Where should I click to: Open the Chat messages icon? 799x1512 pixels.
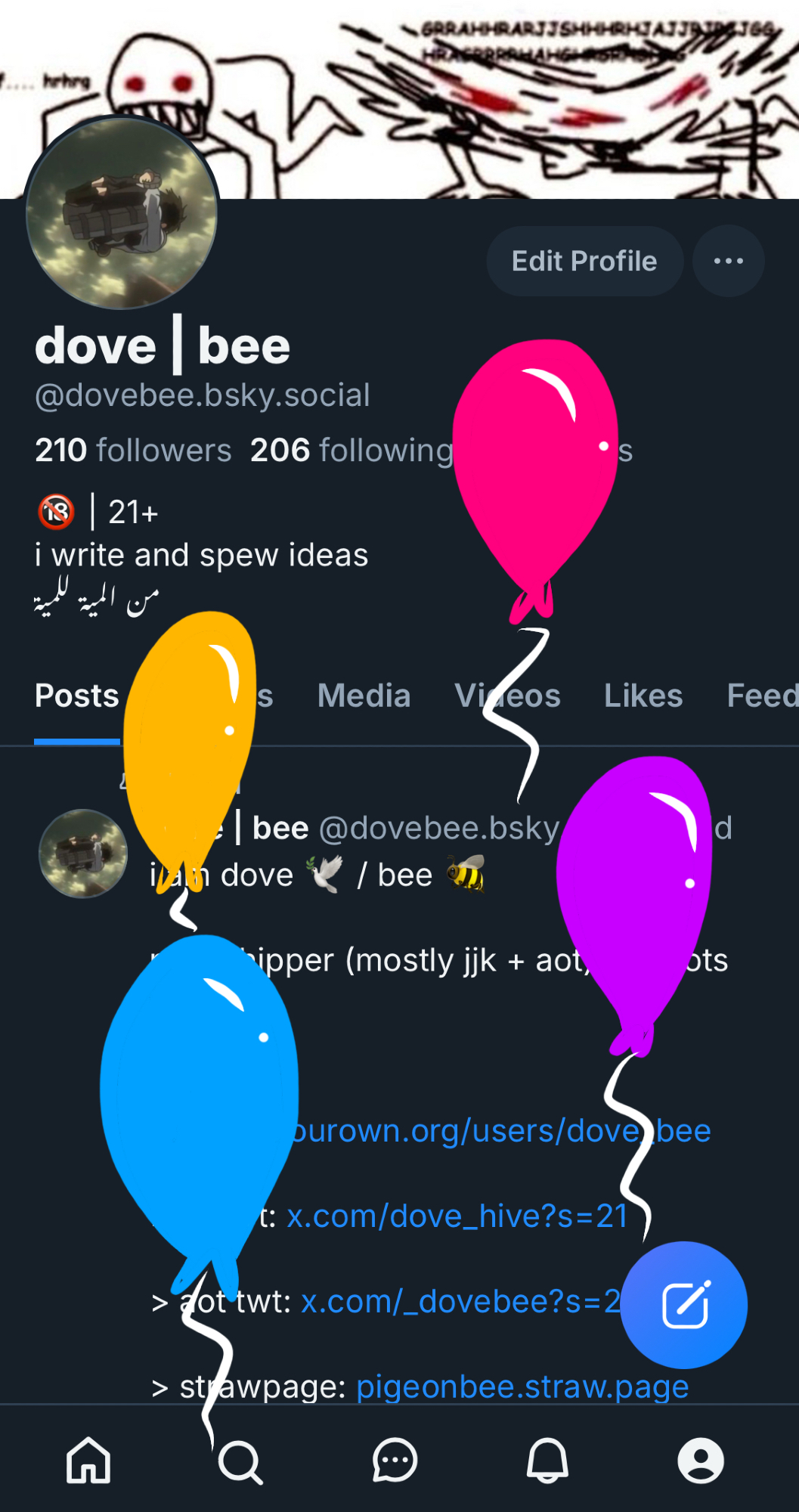pyautogui.click(x=395, y=1460)
